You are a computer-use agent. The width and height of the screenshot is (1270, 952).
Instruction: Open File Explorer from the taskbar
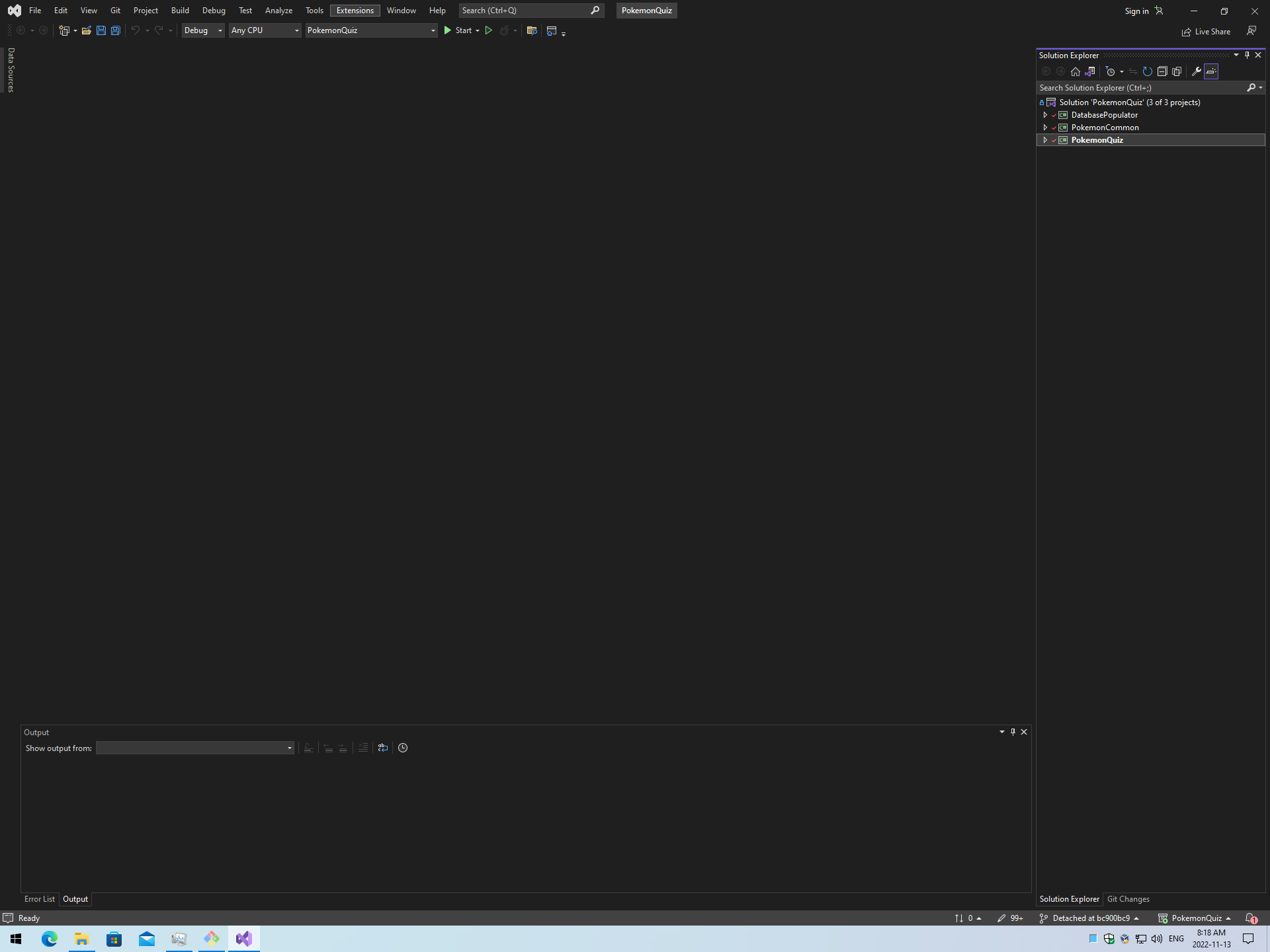point(82,939)
